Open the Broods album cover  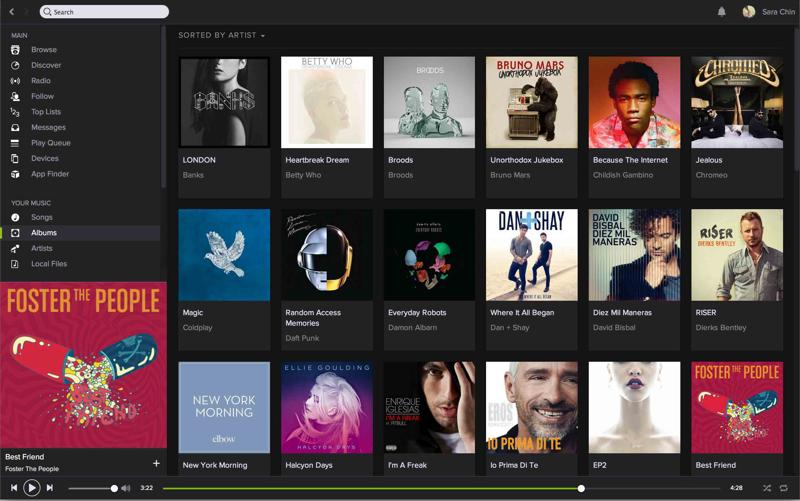429,102
